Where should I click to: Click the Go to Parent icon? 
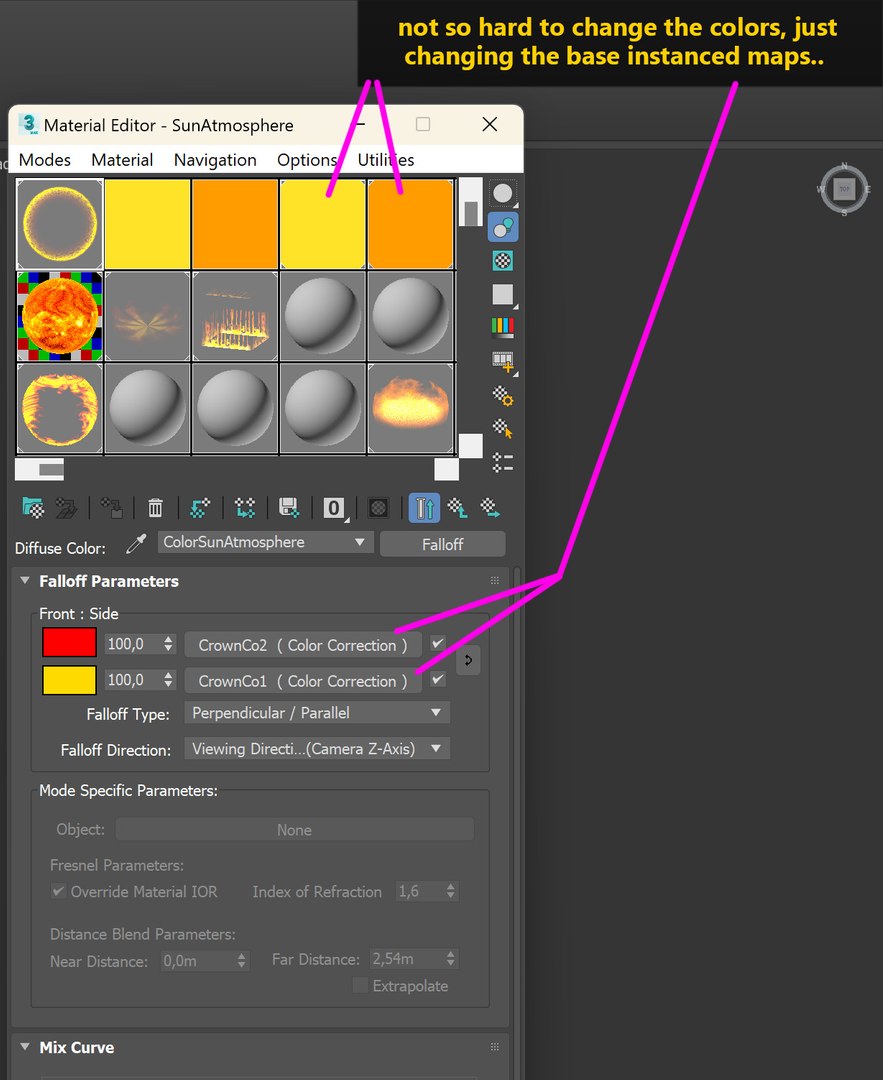457,508
